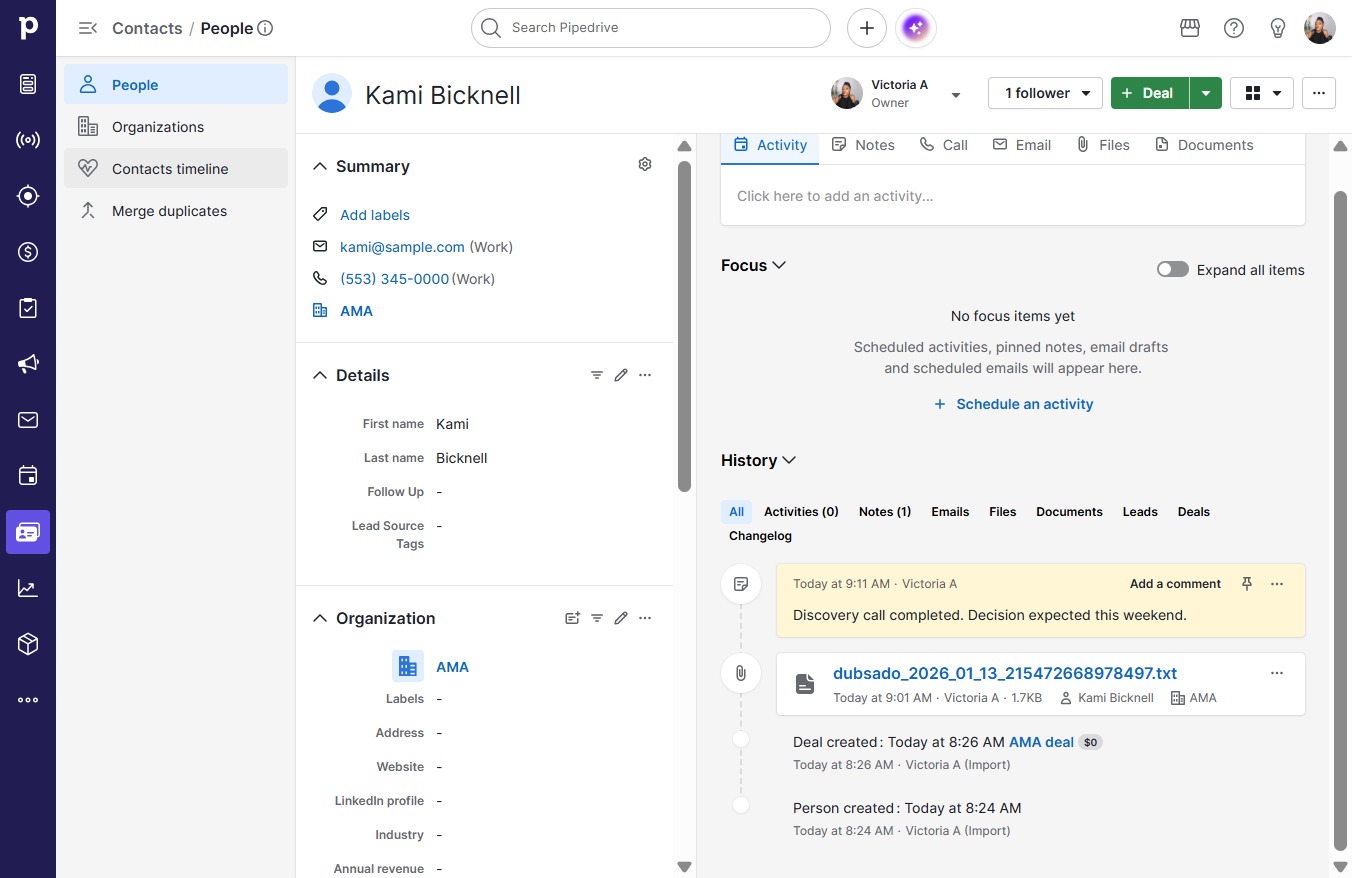Screen dimensions: 1352x878
Task: Open more options for dubsado file
Action: (1277, 673)
